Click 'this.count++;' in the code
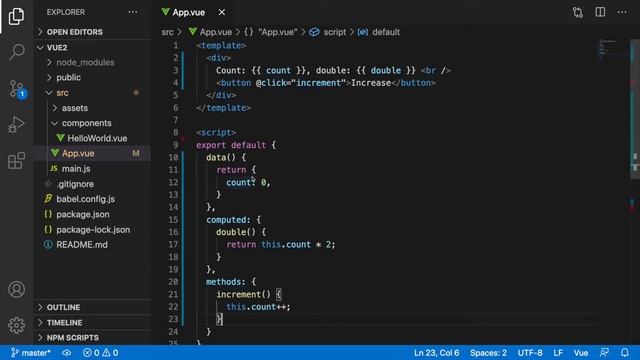The width and height of the screenshot is (640, 360). coord(258,307)
